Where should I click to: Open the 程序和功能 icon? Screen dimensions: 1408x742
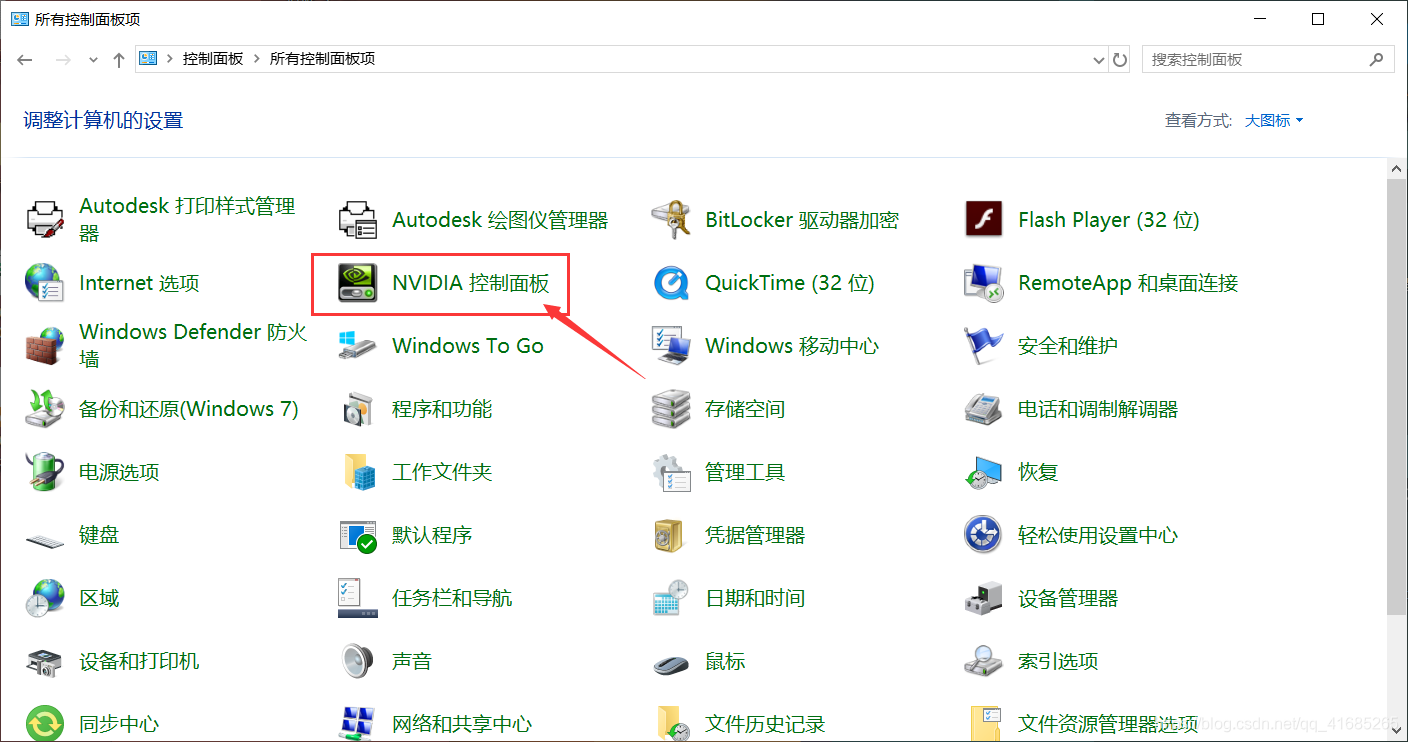point(357,409)
